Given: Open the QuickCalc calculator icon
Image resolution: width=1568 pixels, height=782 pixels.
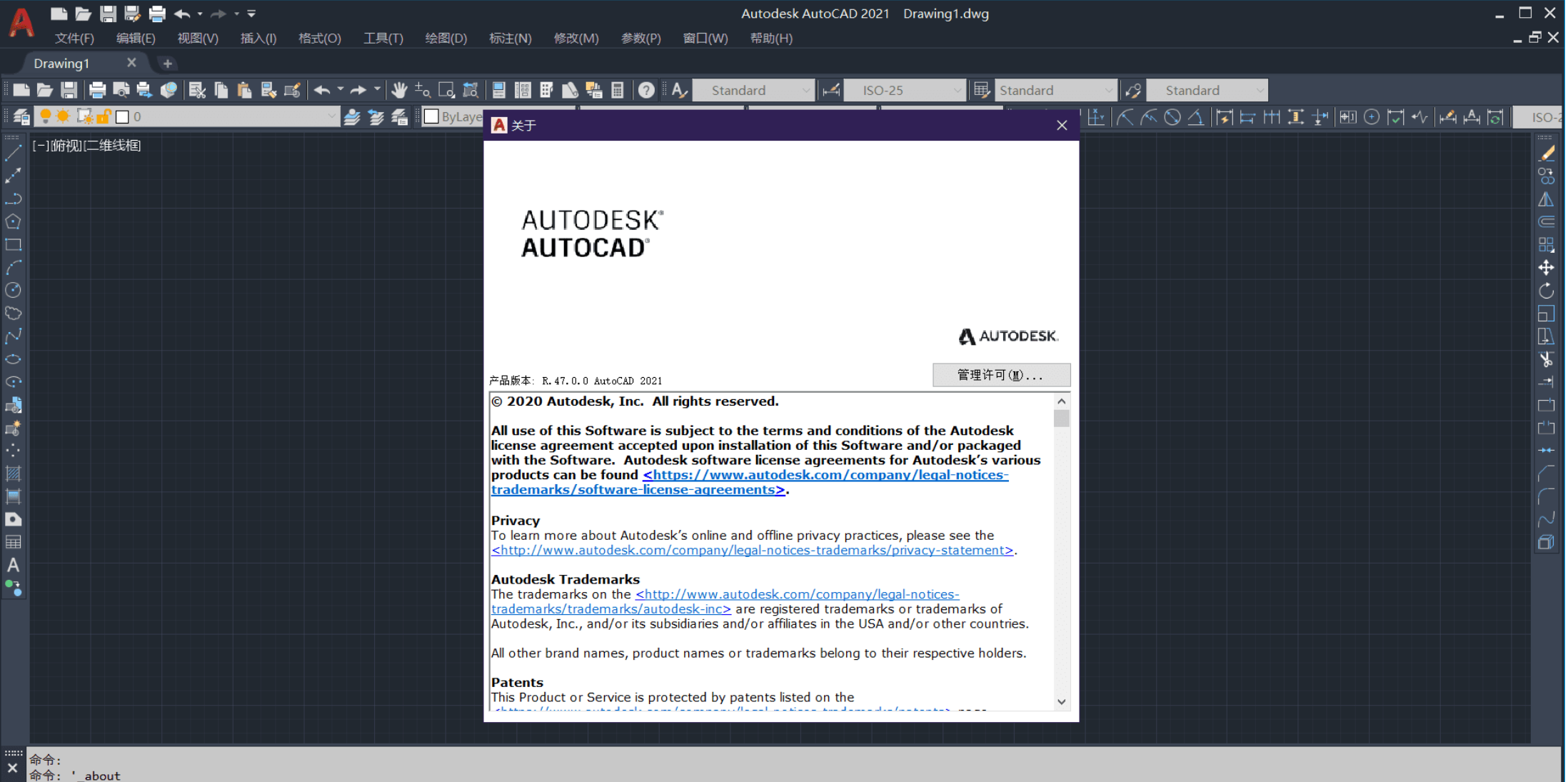Looking at the screenshot, I should (618, 90).
